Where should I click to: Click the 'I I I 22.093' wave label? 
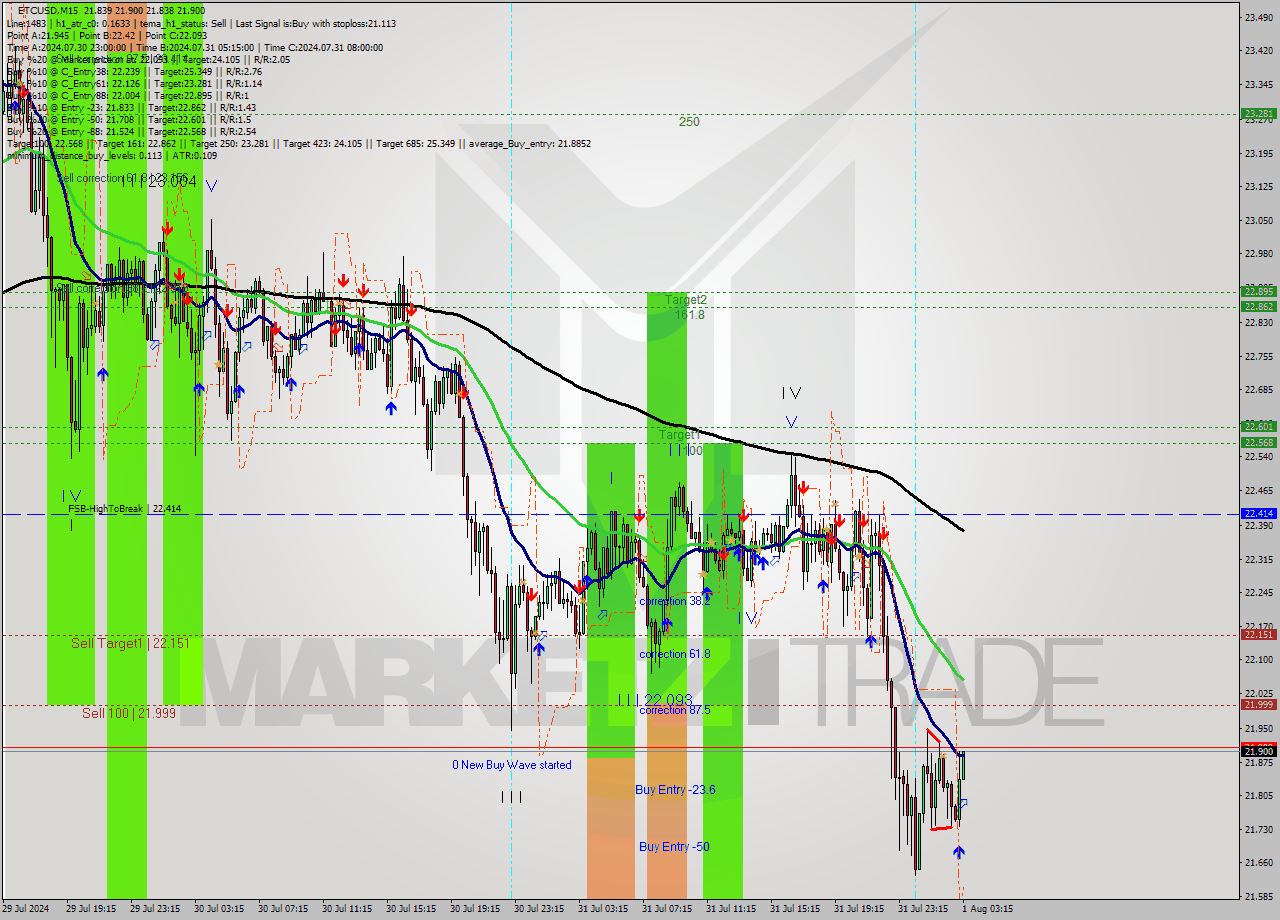[x=654, y=698]
